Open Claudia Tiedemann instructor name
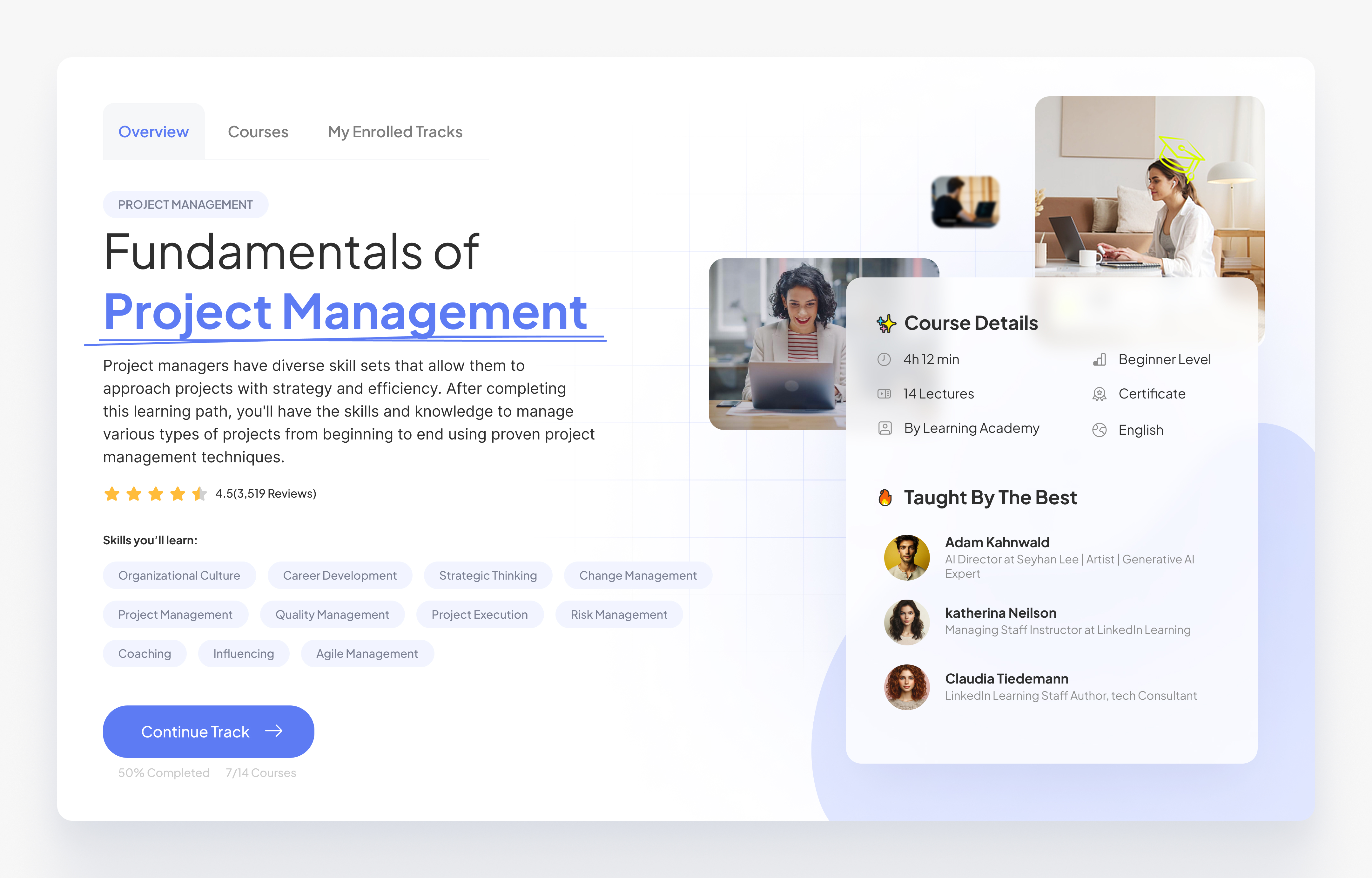This screenshot has height=878, width=1372. pos(1007,678)
